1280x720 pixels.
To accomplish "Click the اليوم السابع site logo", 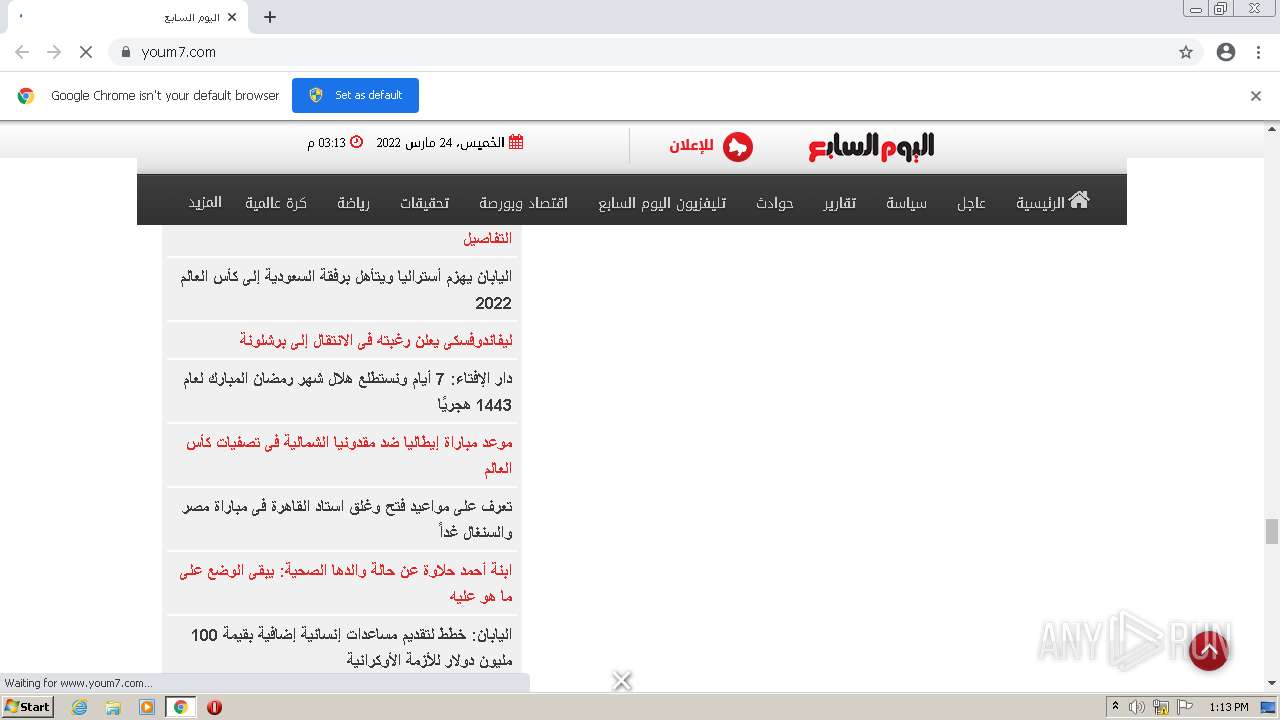I will (871, 146).
